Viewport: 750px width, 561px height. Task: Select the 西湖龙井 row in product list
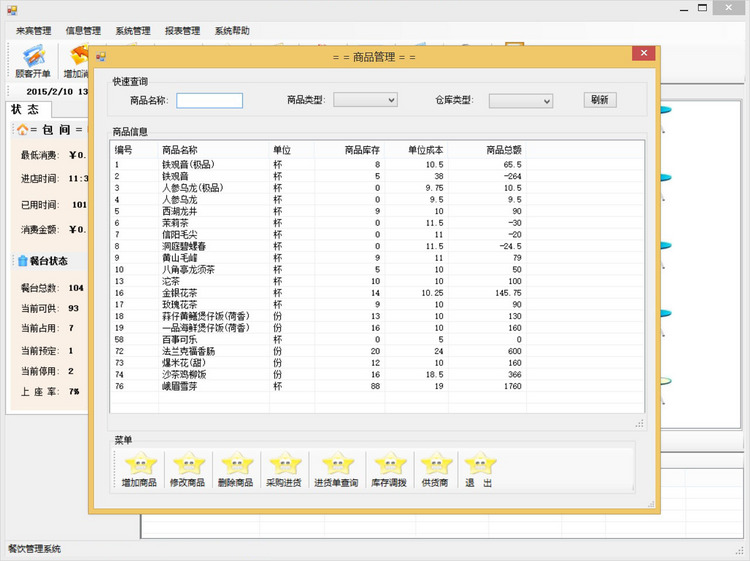point(180,211)
